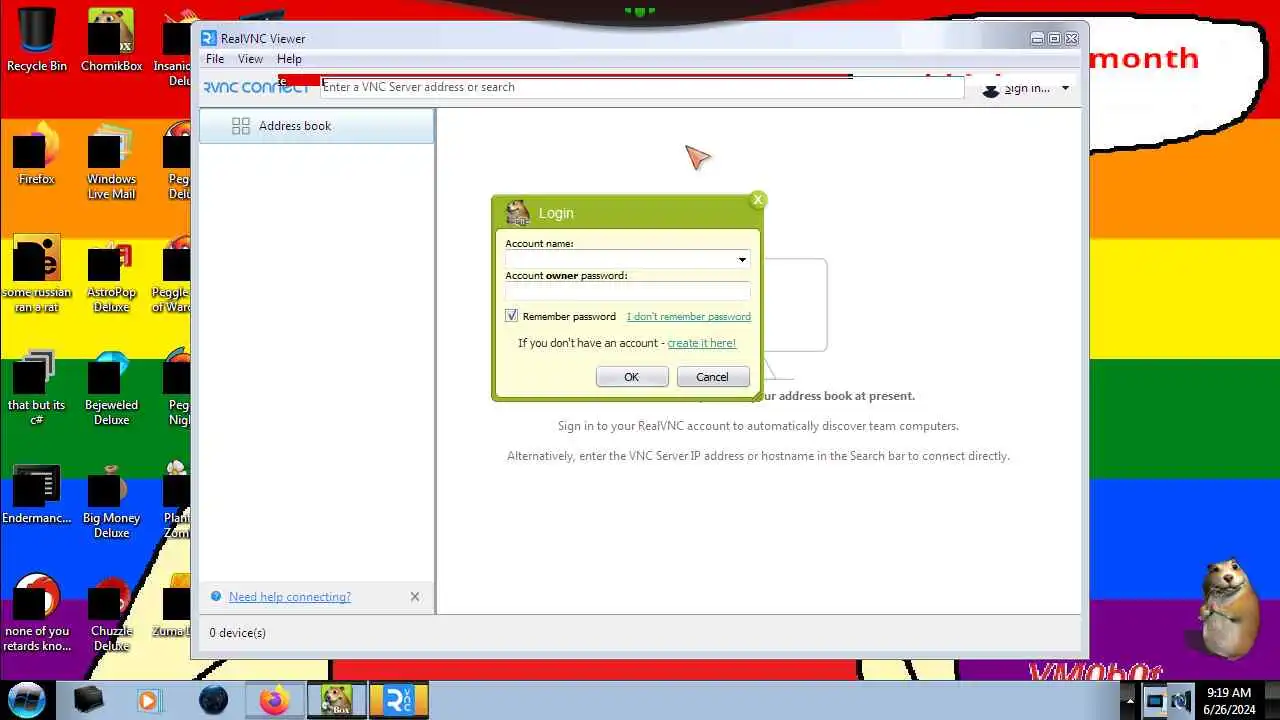
Task: Click the taskbar clock showing 9:19 AM
Action: [x=1229, y=701]
